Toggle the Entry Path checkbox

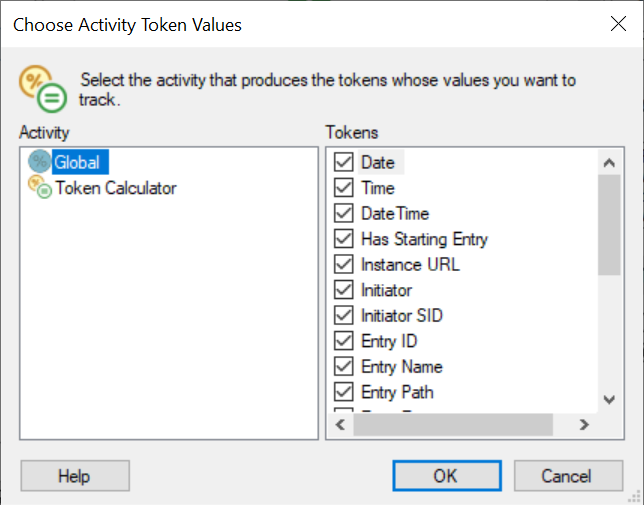(x=344, y=392)
